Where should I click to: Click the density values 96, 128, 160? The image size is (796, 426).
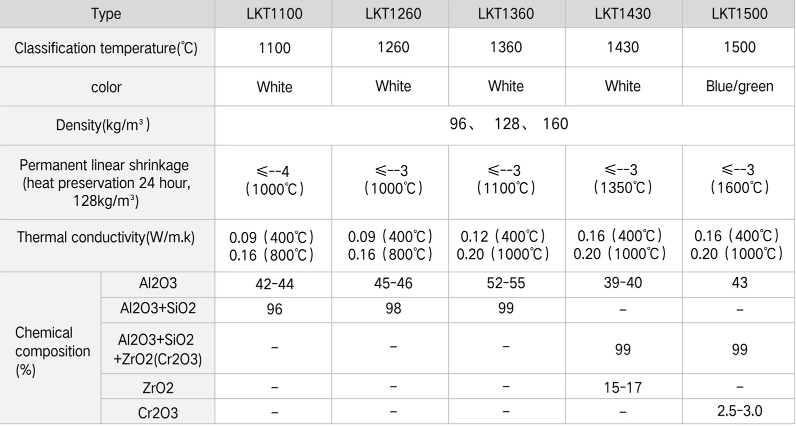pos(507,126)
